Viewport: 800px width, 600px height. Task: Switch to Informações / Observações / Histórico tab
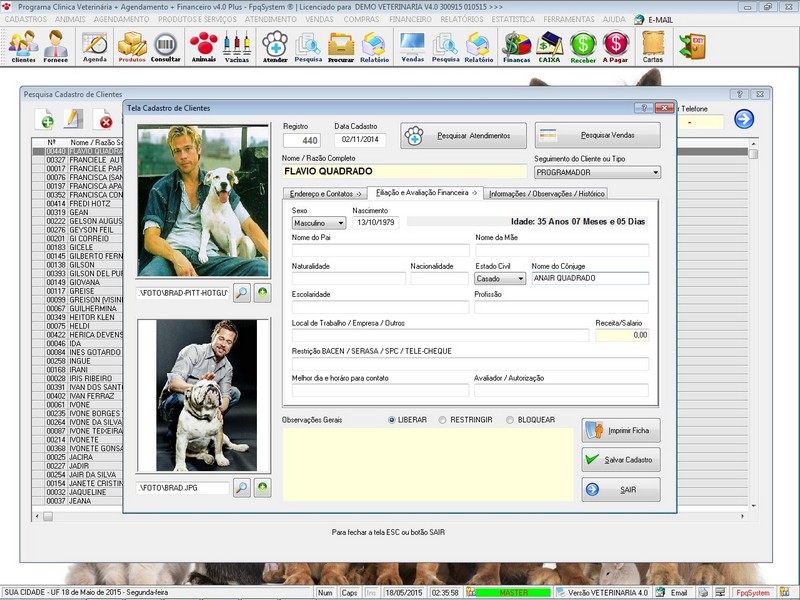tap(546, 194)
